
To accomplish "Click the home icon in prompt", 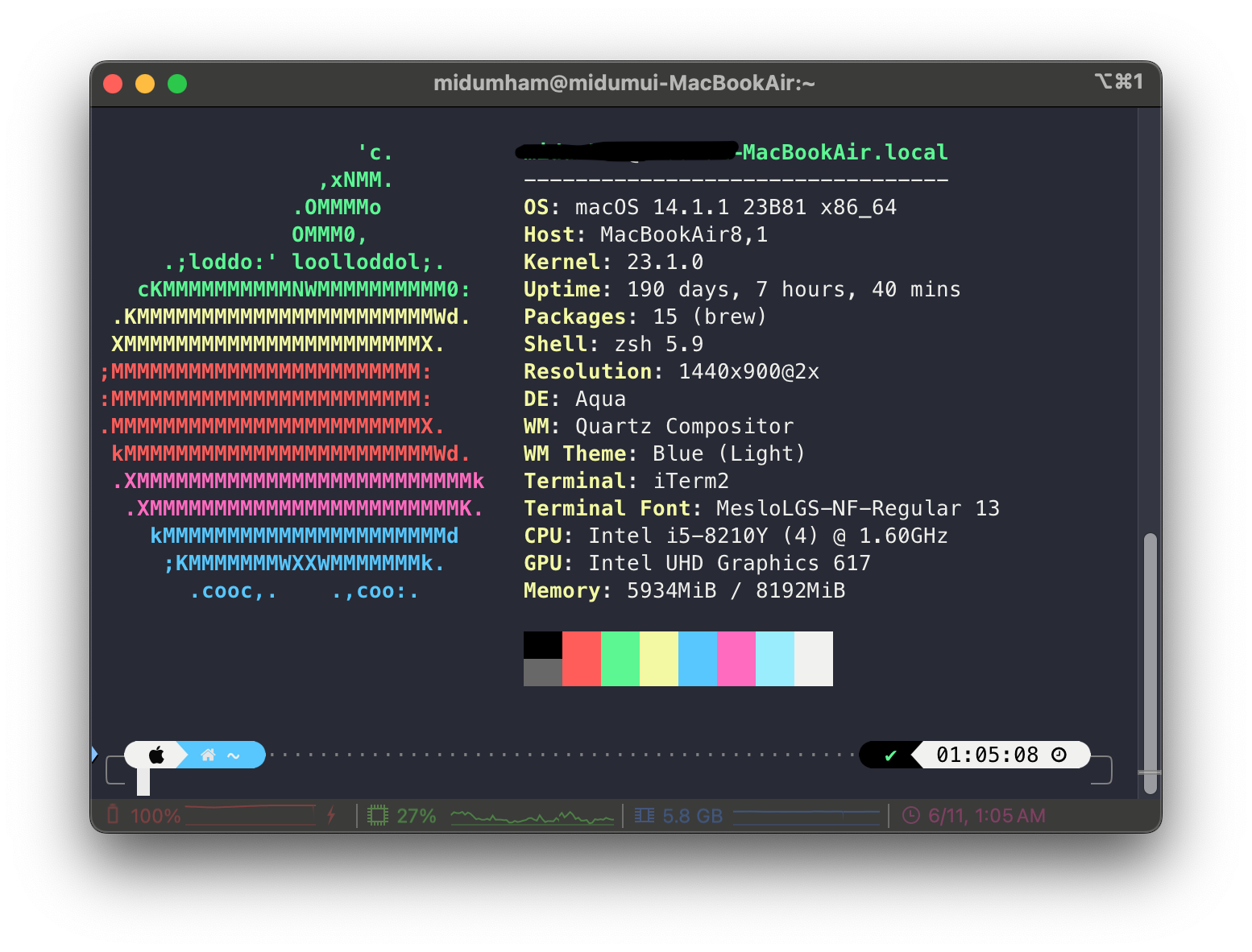I will tap(208, 755).
